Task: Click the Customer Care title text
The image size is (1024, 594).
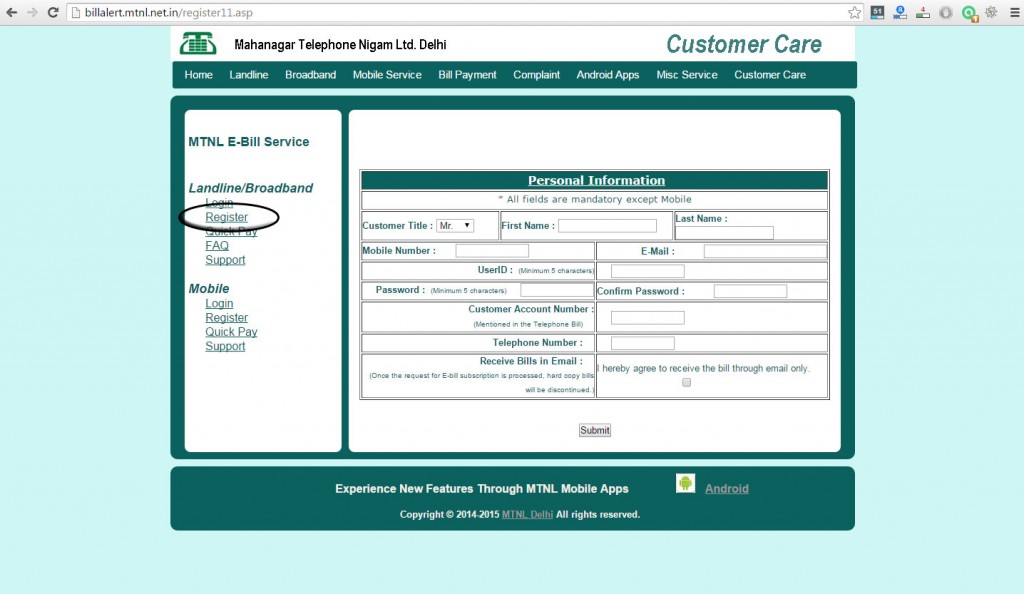Action: pos(744,44)
